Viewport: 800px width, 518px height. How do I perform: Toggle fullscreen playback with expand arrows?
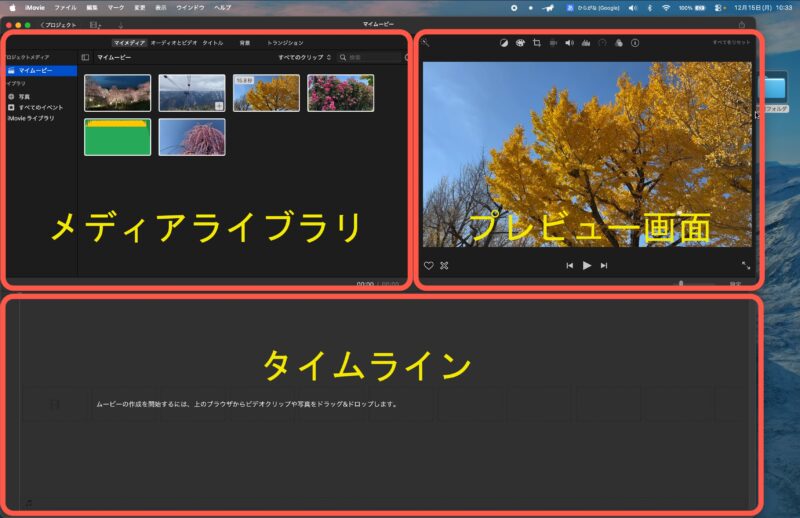[746, 266]
